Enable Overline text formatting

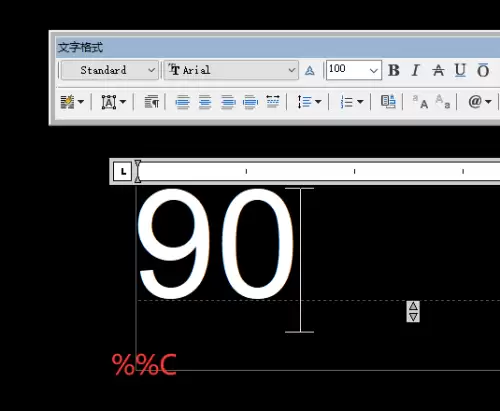483,70
